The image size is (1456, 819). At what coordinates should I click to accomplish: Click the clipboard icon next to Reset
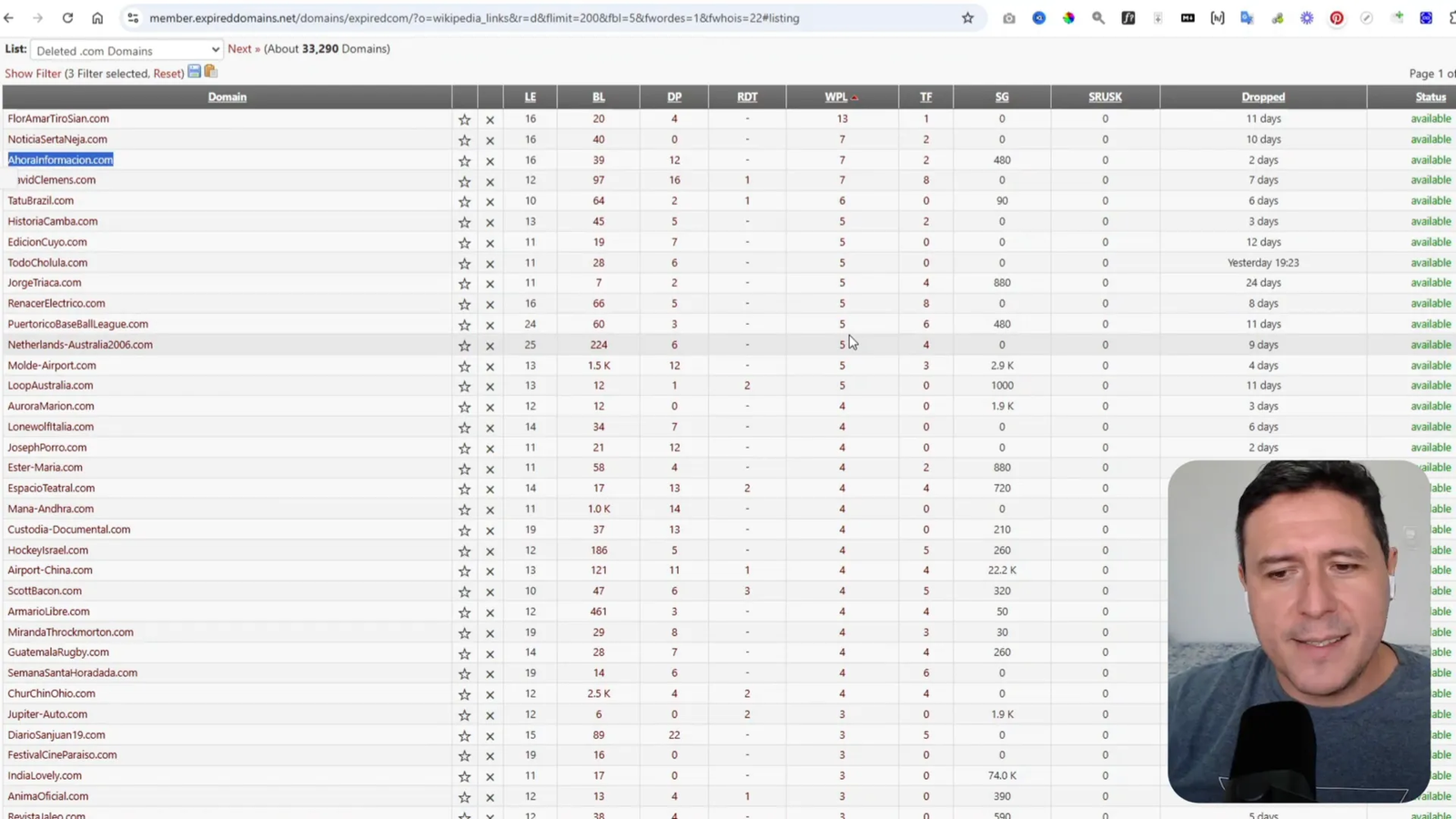(211, 72)
